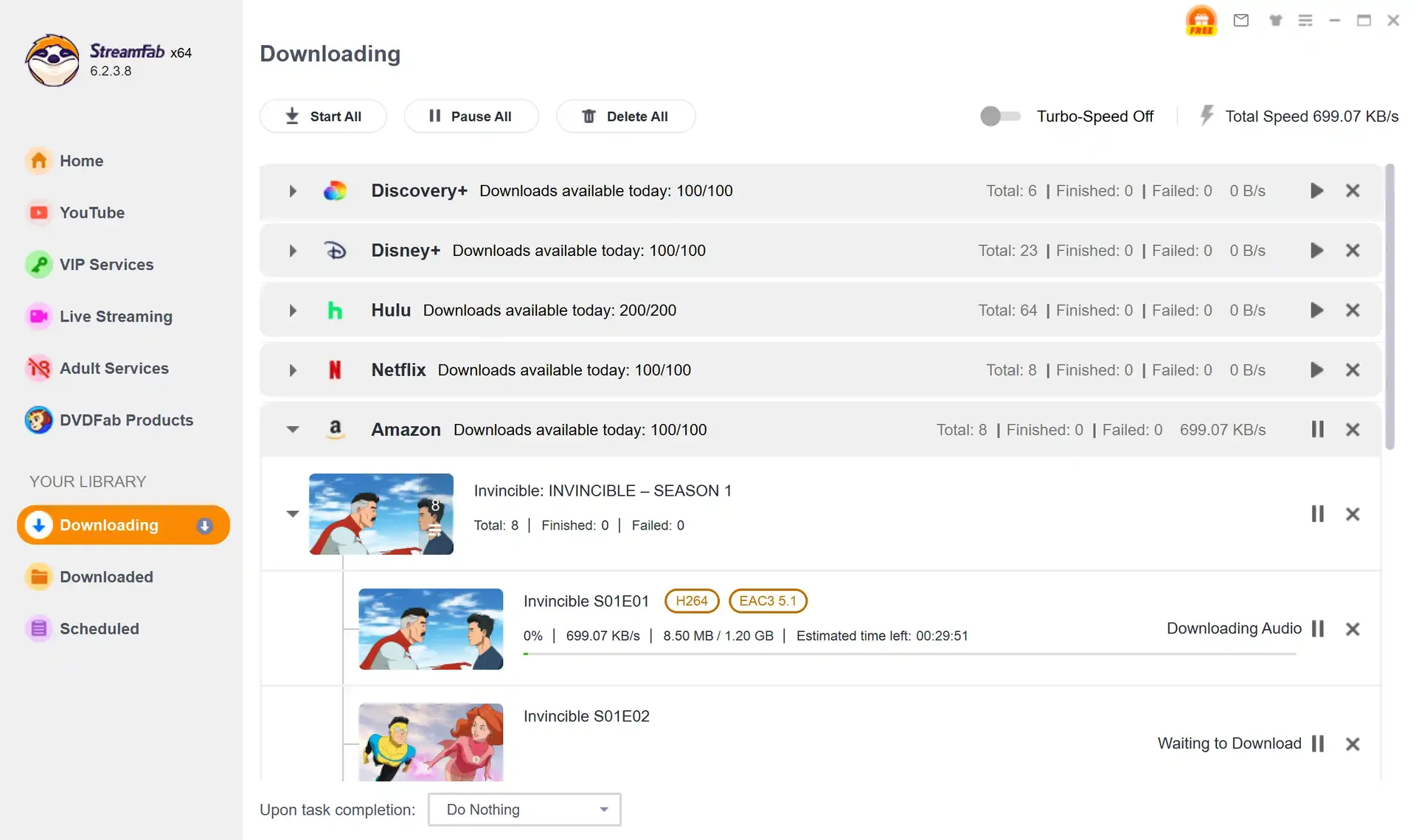Click the Invincible S01E02 thumbnail

[x=431, y=743]
